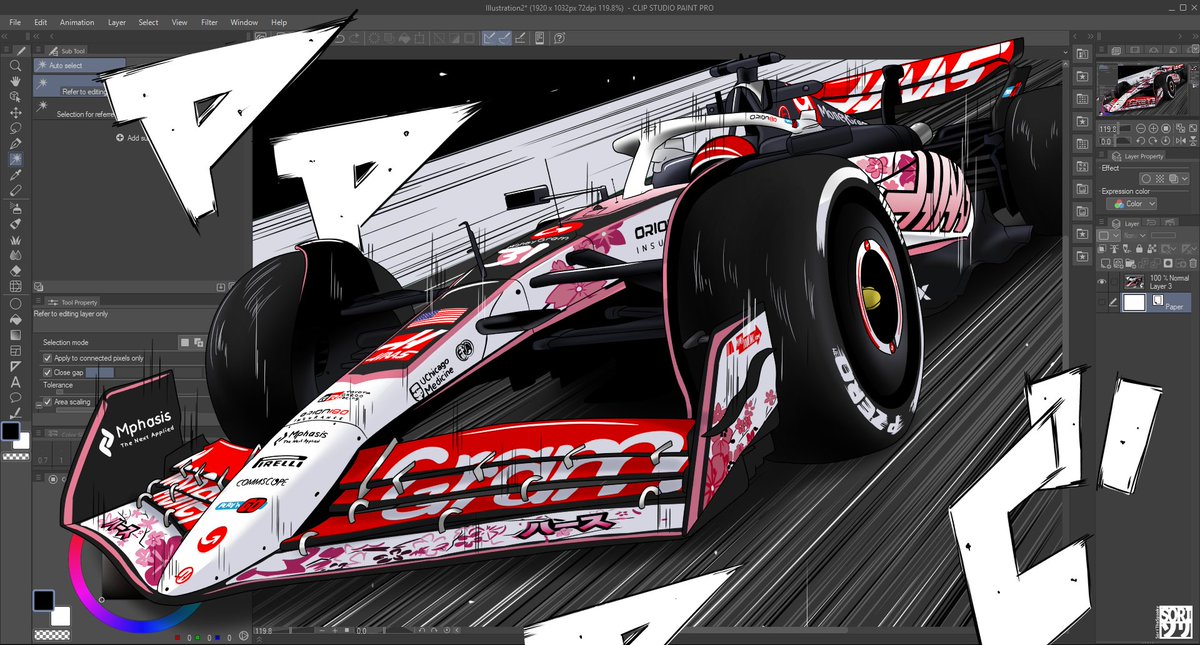The image size is (1200, 645).
Task: Open the Filter menu
Action: pos(209,22)
